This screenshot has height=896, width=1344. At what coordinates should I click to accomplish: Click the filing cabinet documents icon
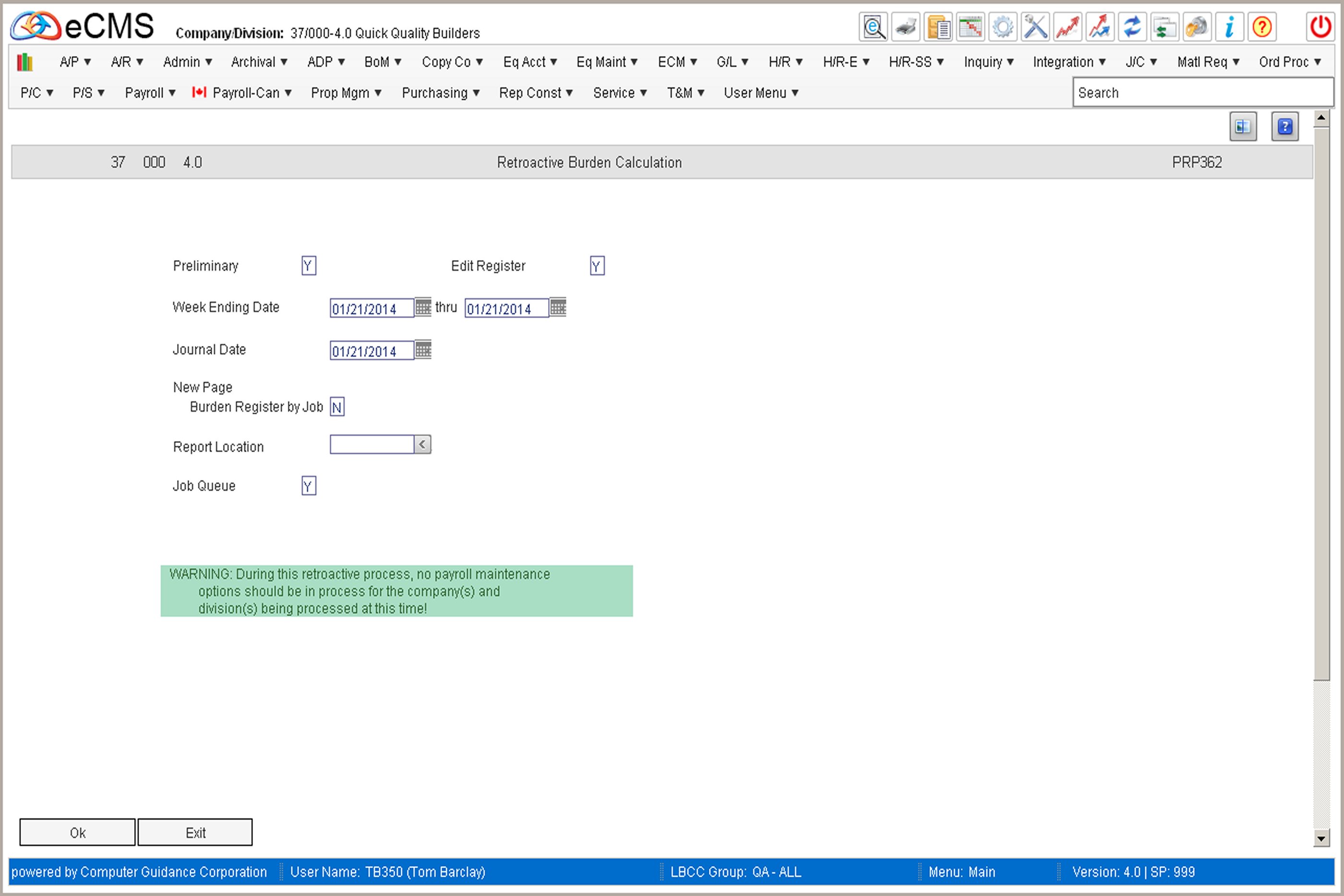(x=938, y=27)
